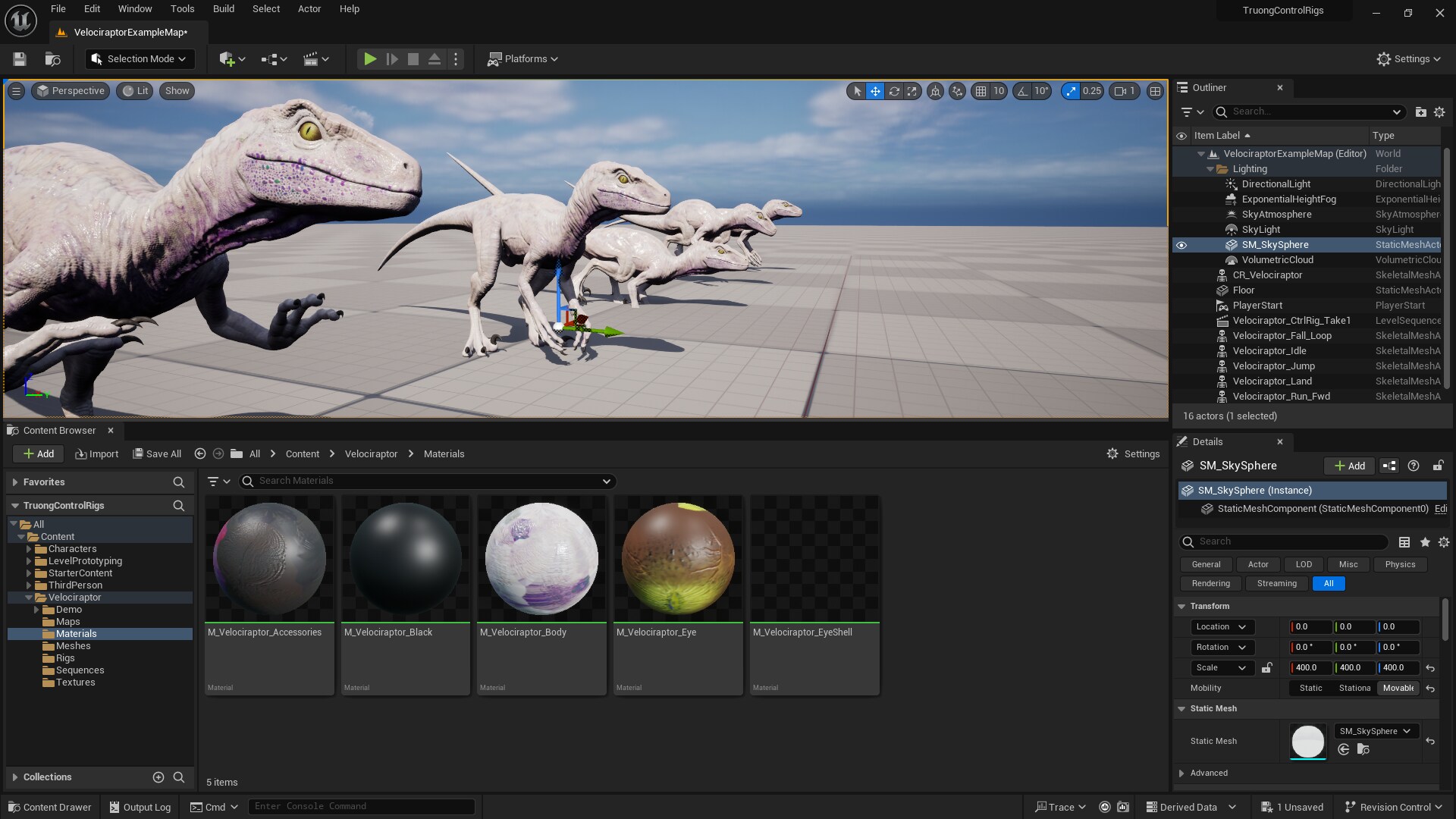Image resolution: width=1456 pixels, height=819 pixels.
Task: Set Mobility to Static
Action: 1310,688
